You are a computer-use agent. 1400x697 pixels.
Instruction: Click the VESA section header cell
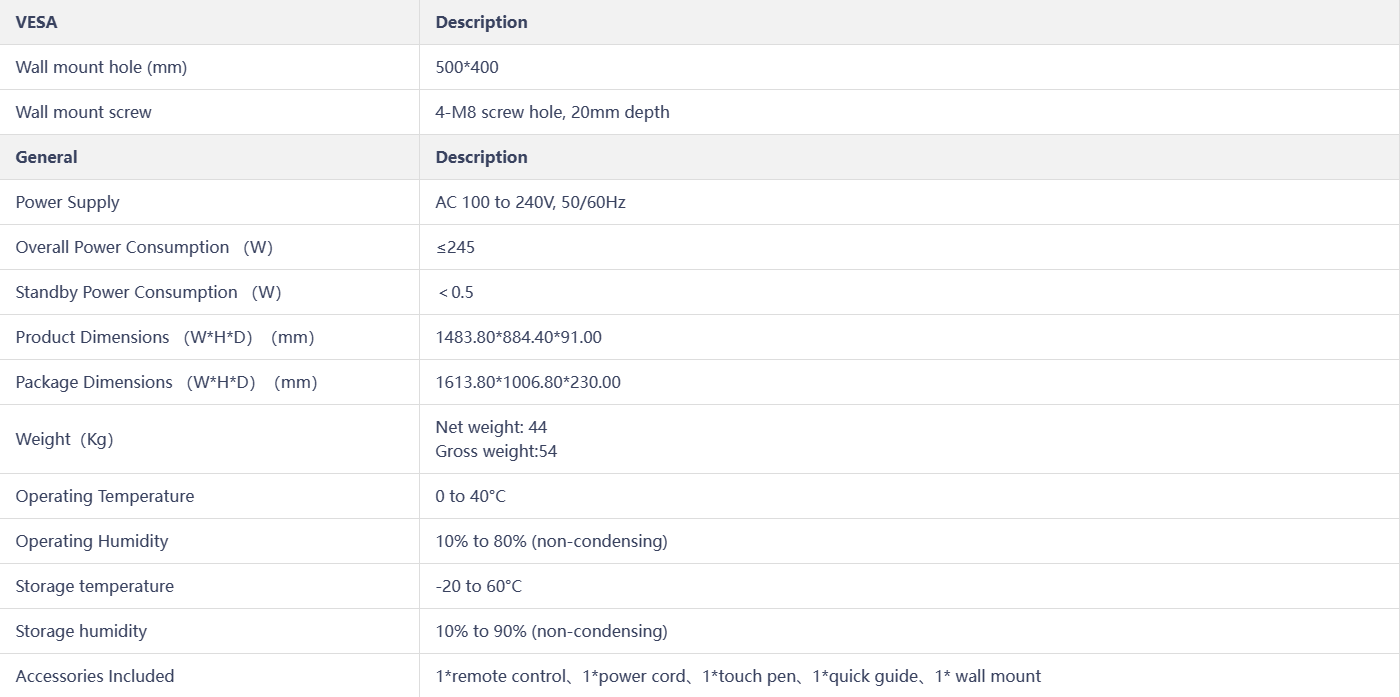pos(209,22)
